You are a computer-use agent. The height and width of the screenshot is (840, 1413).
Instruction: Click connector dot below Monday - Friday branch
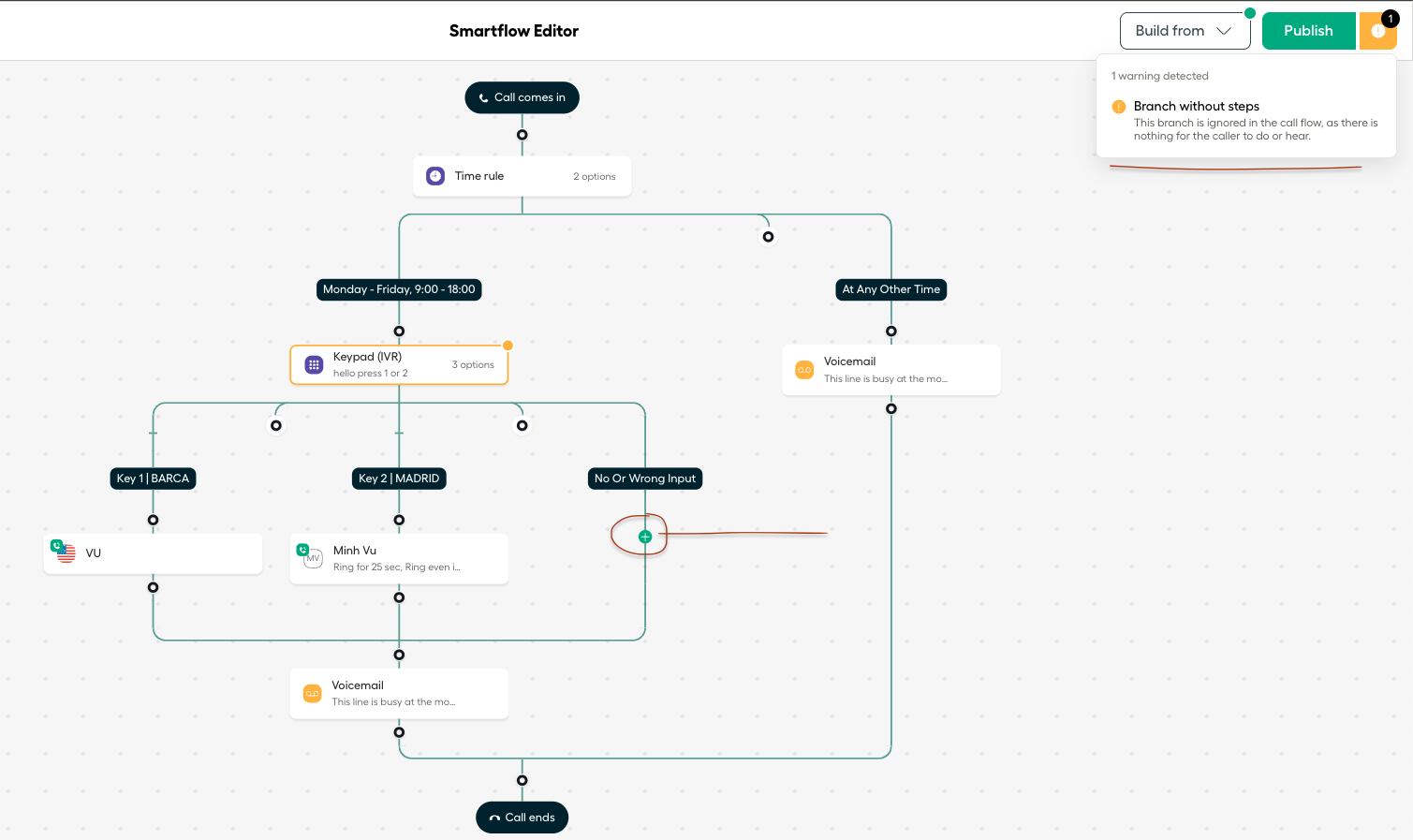tap(399, 332)
